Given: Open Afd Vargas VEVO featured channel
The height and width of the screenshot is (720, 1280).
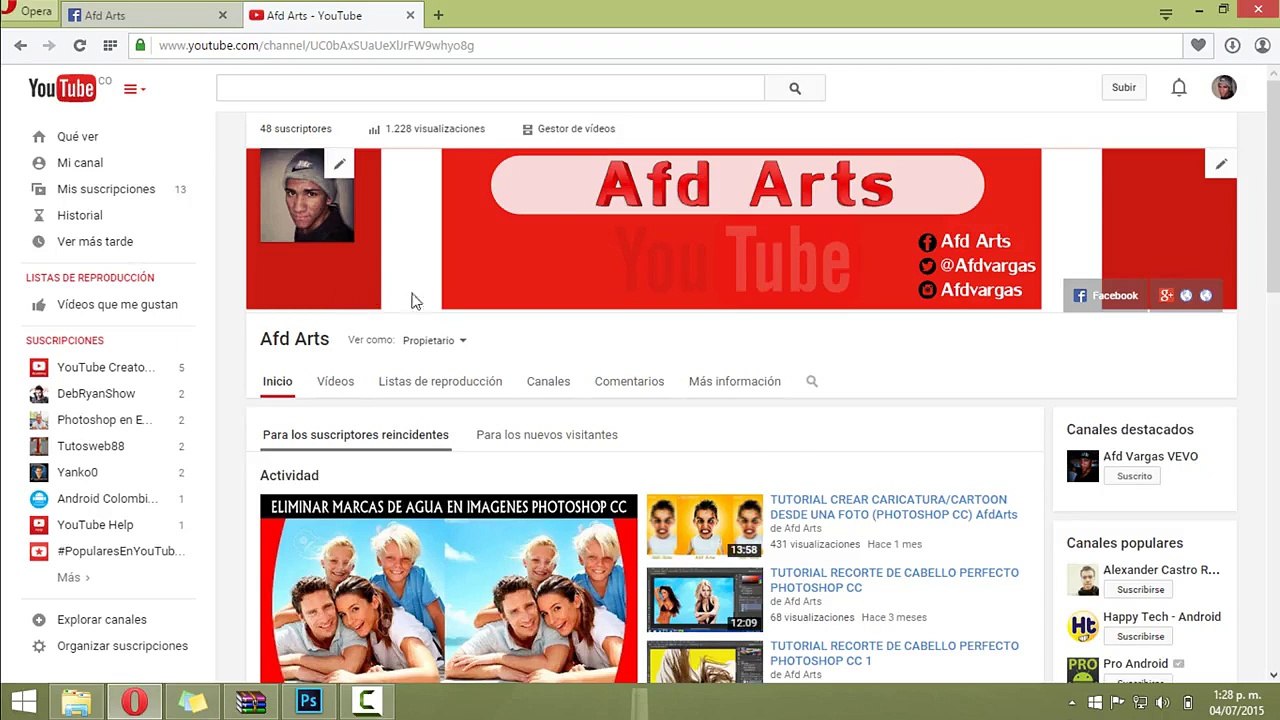Looking at the screenshot, I should point(1150,457).
